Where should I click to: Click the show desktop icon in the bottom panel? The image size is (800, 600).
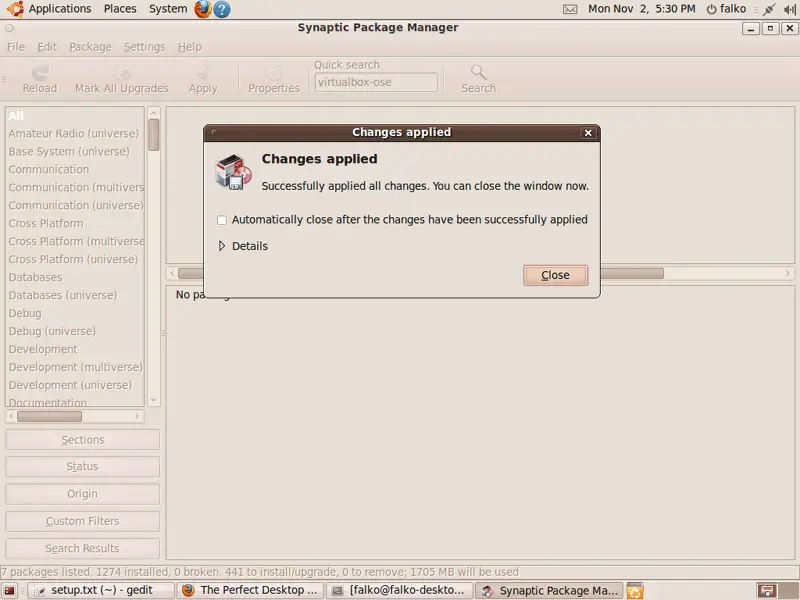point(10,591)
